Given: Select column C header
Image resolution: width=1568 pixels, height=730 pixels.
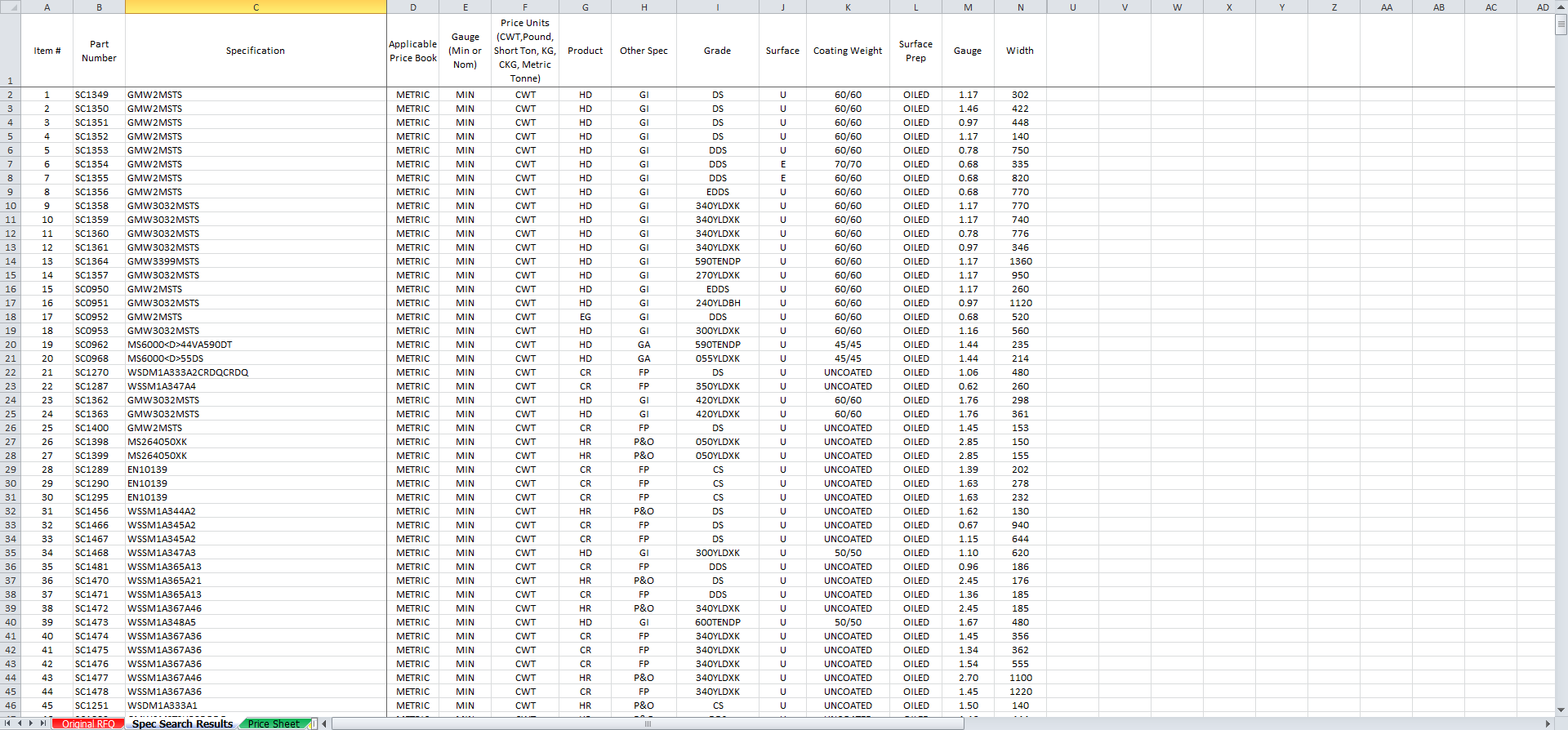Looking at the screenshot, I should [256, 7].
